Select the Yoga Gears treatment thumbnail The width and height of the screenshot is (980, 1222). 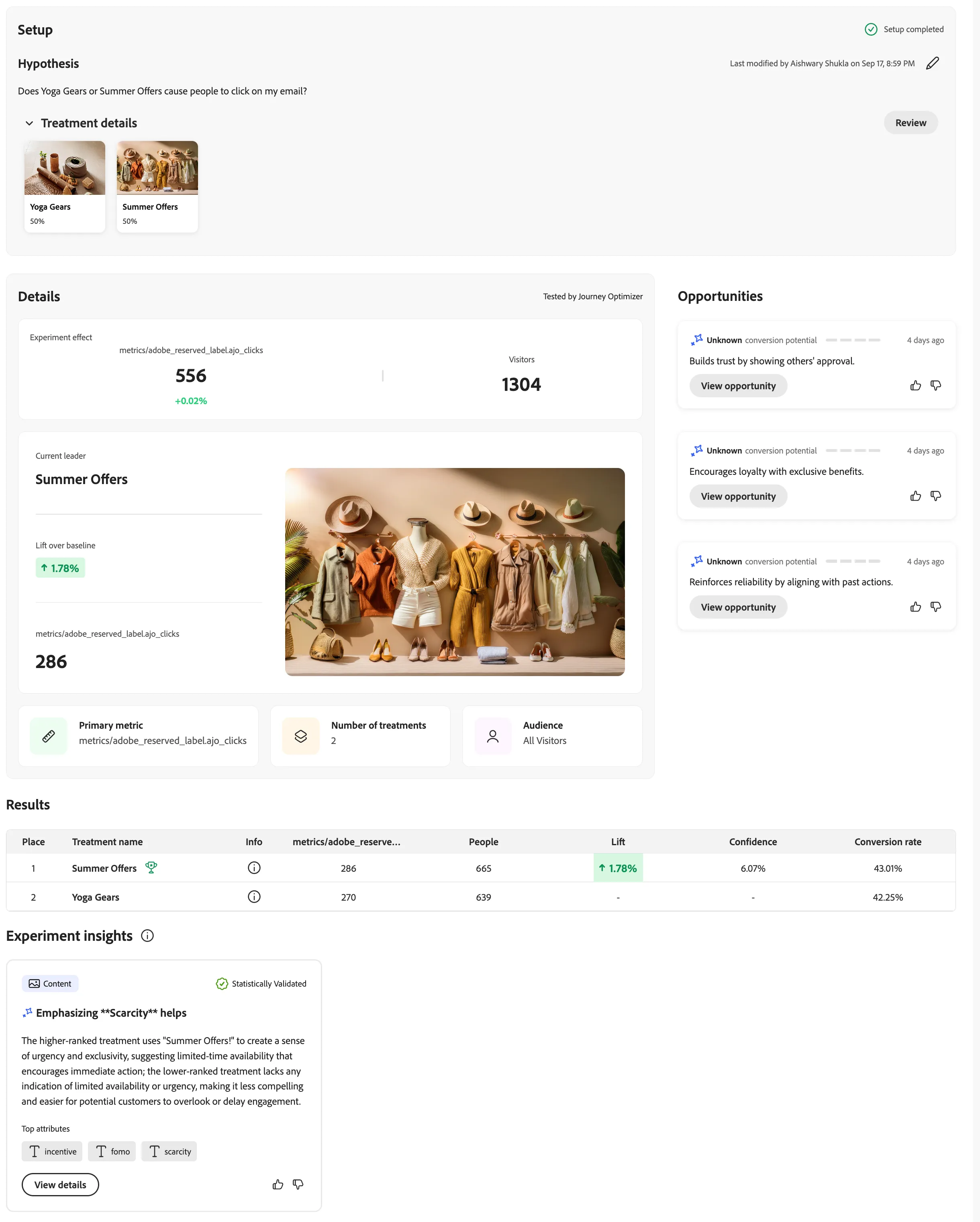click(x=65, y=168)
